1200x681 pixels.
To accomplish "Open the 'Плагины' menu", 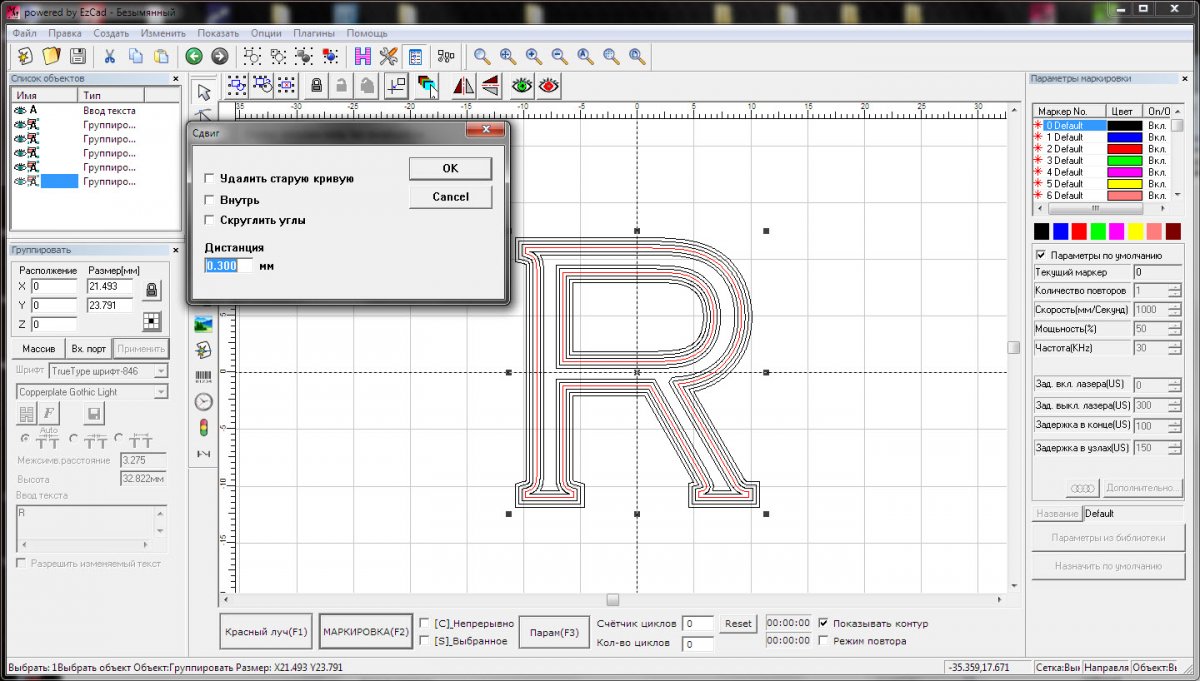I will click(314, 33).
